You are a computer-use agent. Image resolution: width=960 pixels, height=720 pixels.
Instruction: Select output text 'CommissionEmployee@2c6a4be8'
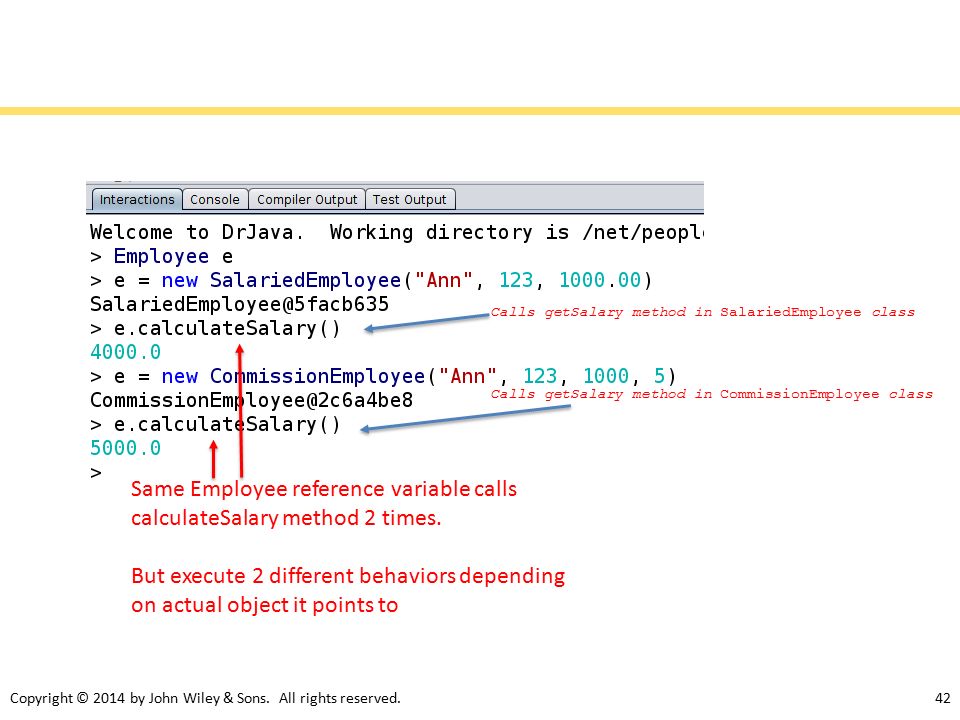(x=252, y=400)
